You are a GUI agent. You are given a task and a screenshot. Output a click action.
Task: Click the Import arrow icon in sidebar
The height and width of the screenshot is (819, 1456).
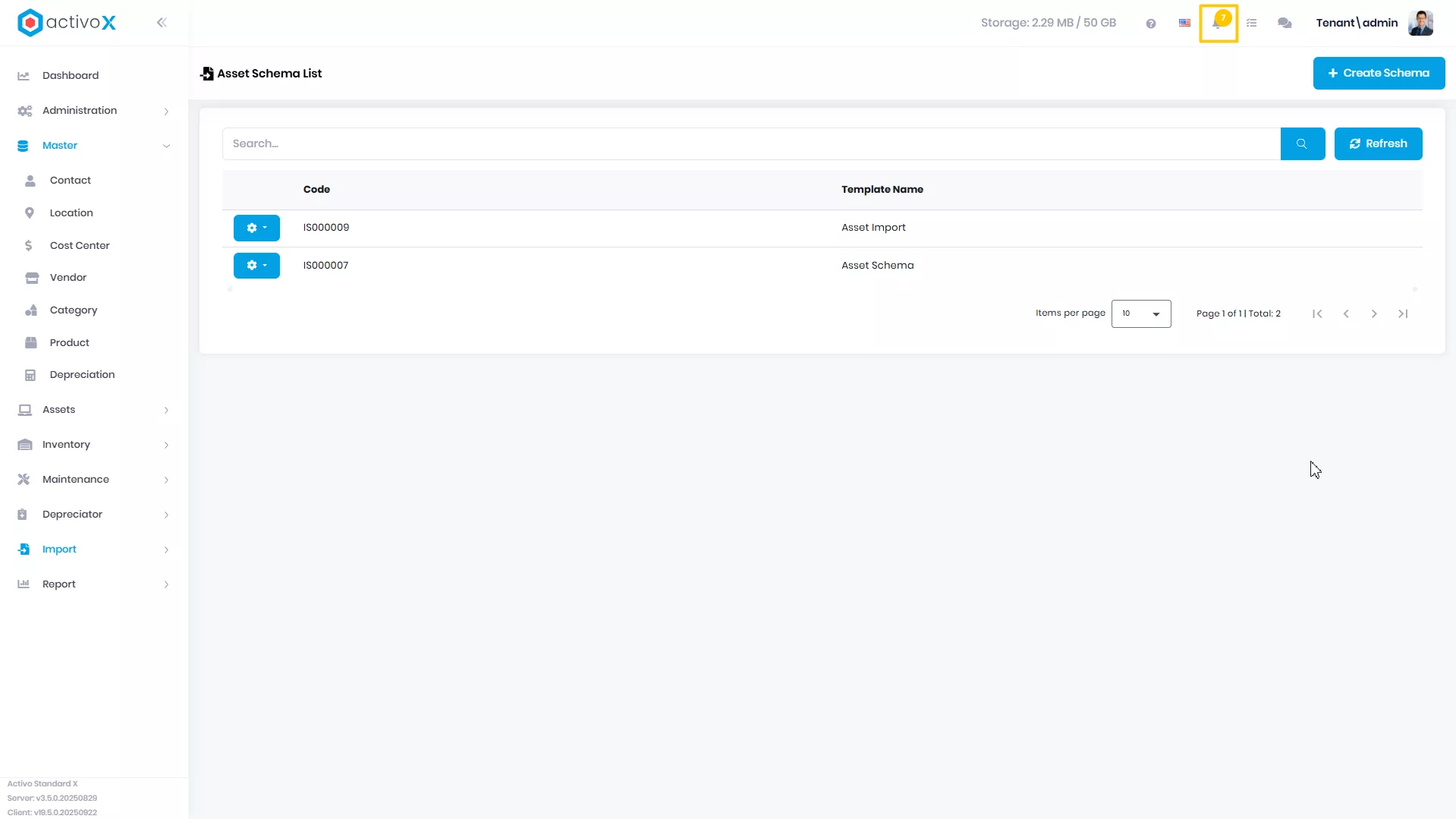(24, 550)
